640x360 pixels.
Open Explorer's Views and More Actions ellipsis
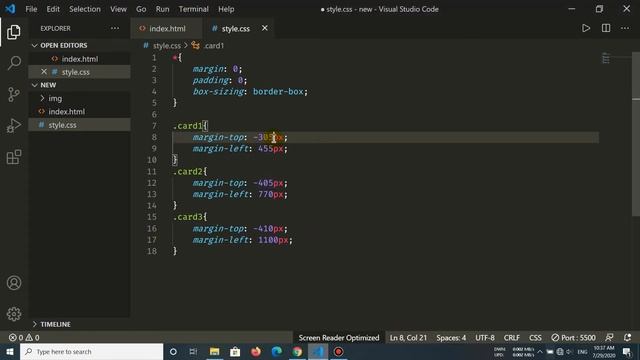(115, 28)
